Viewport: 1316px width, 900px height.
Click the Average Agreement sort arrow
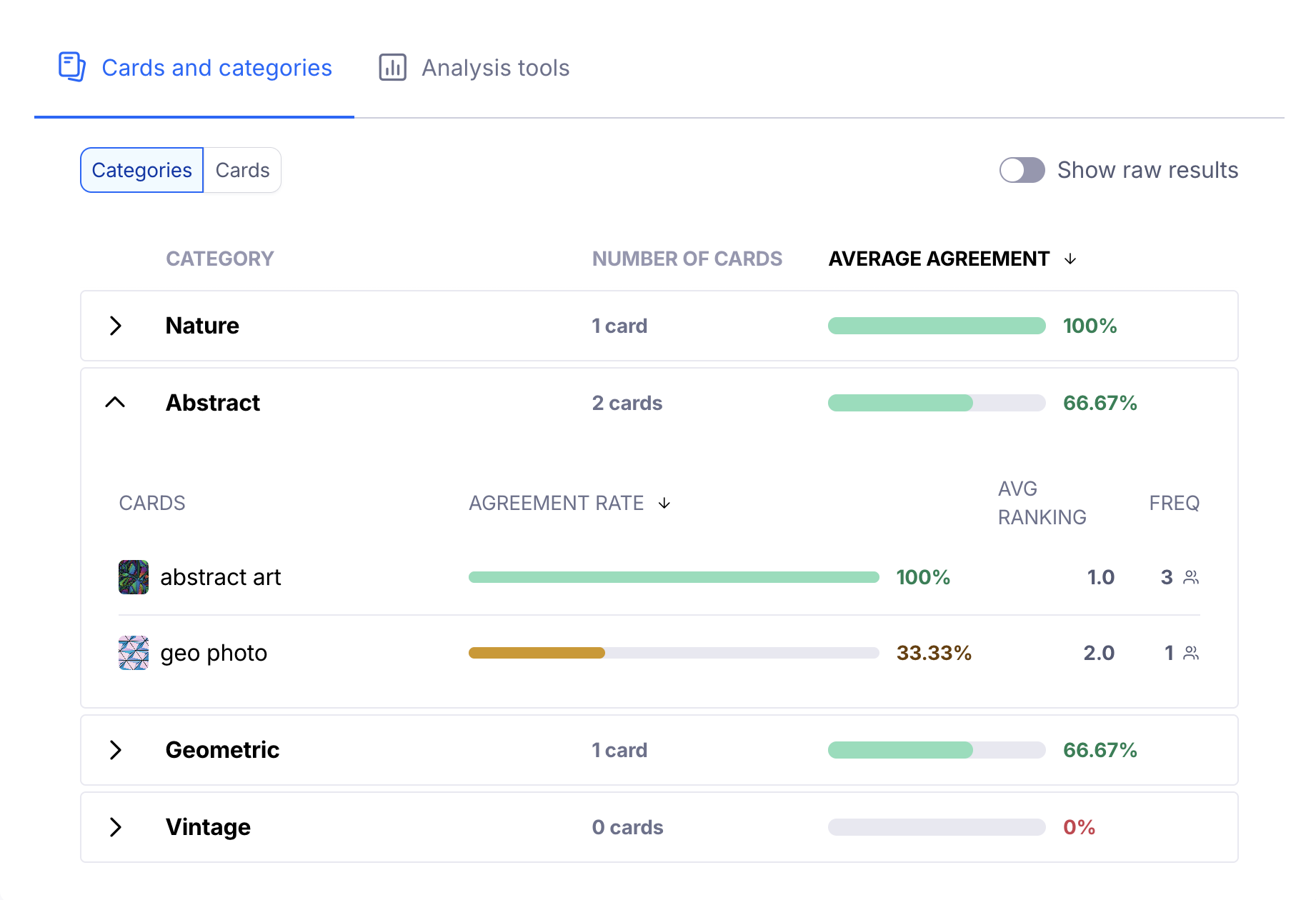[x=1070, y=259]
